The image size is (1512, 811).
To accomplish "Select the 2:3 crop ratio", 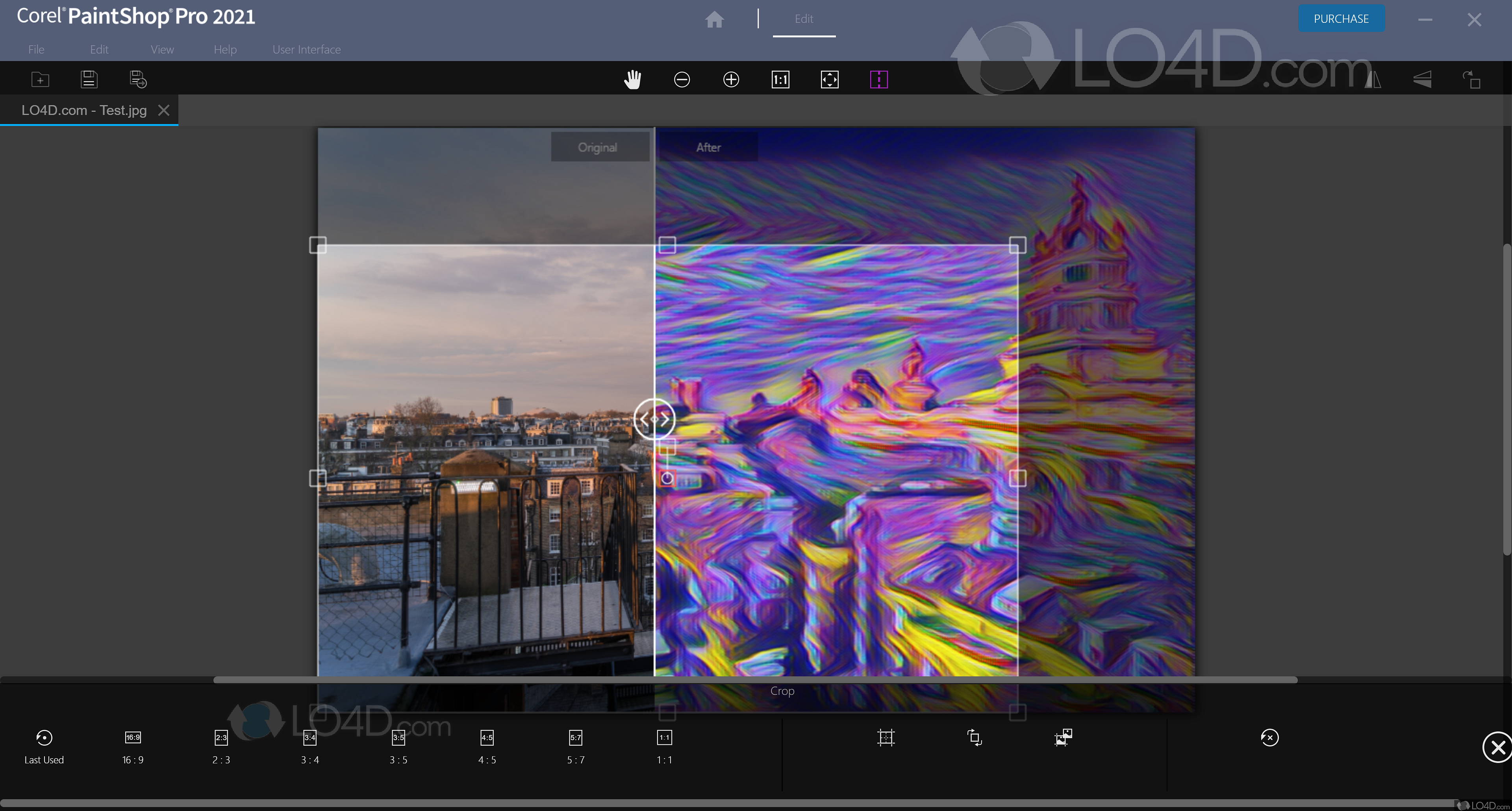I will 221,746.
